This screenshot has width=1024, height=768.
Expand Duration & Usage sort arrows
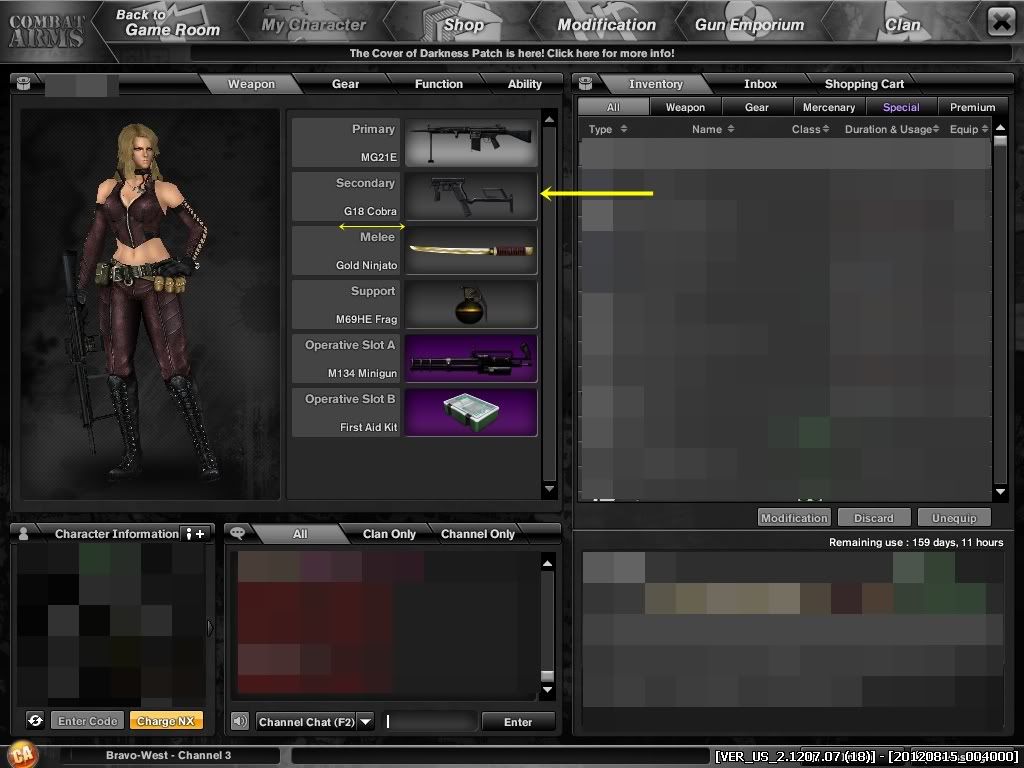(936, 129)
